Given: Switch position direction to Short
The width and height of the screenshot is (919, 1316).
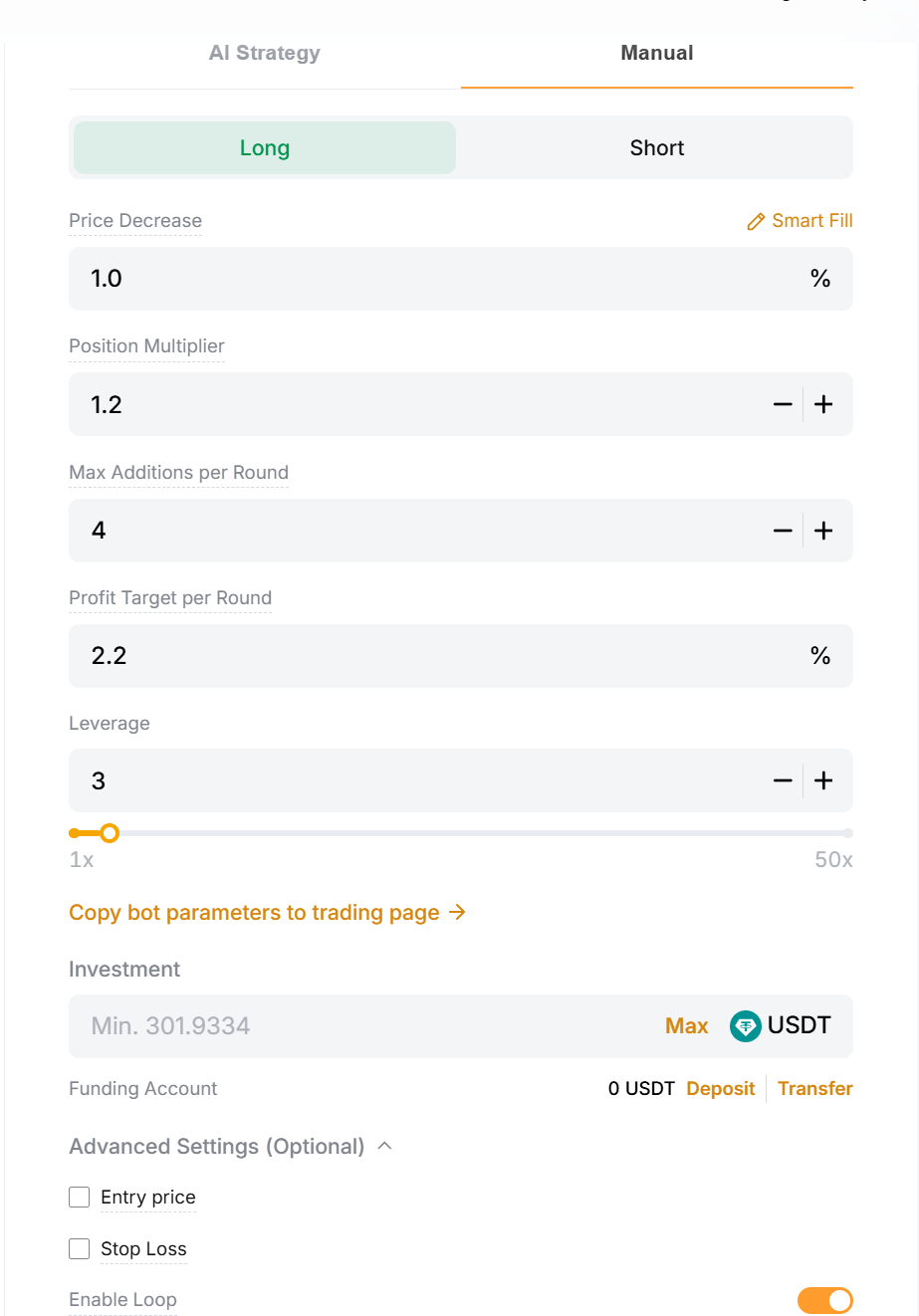Looking at the screenshot, I should 656,147.
